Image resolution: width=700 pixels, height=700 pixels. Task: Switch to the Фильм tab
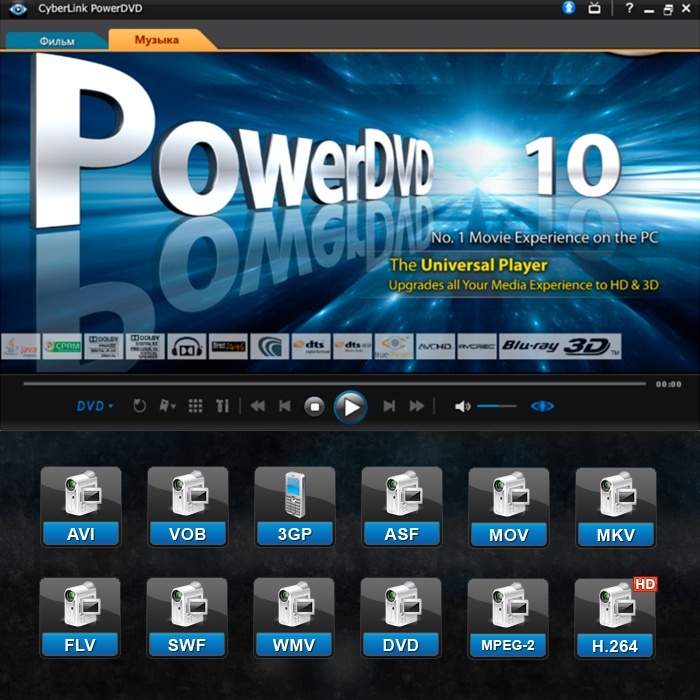tap(57, 41)
